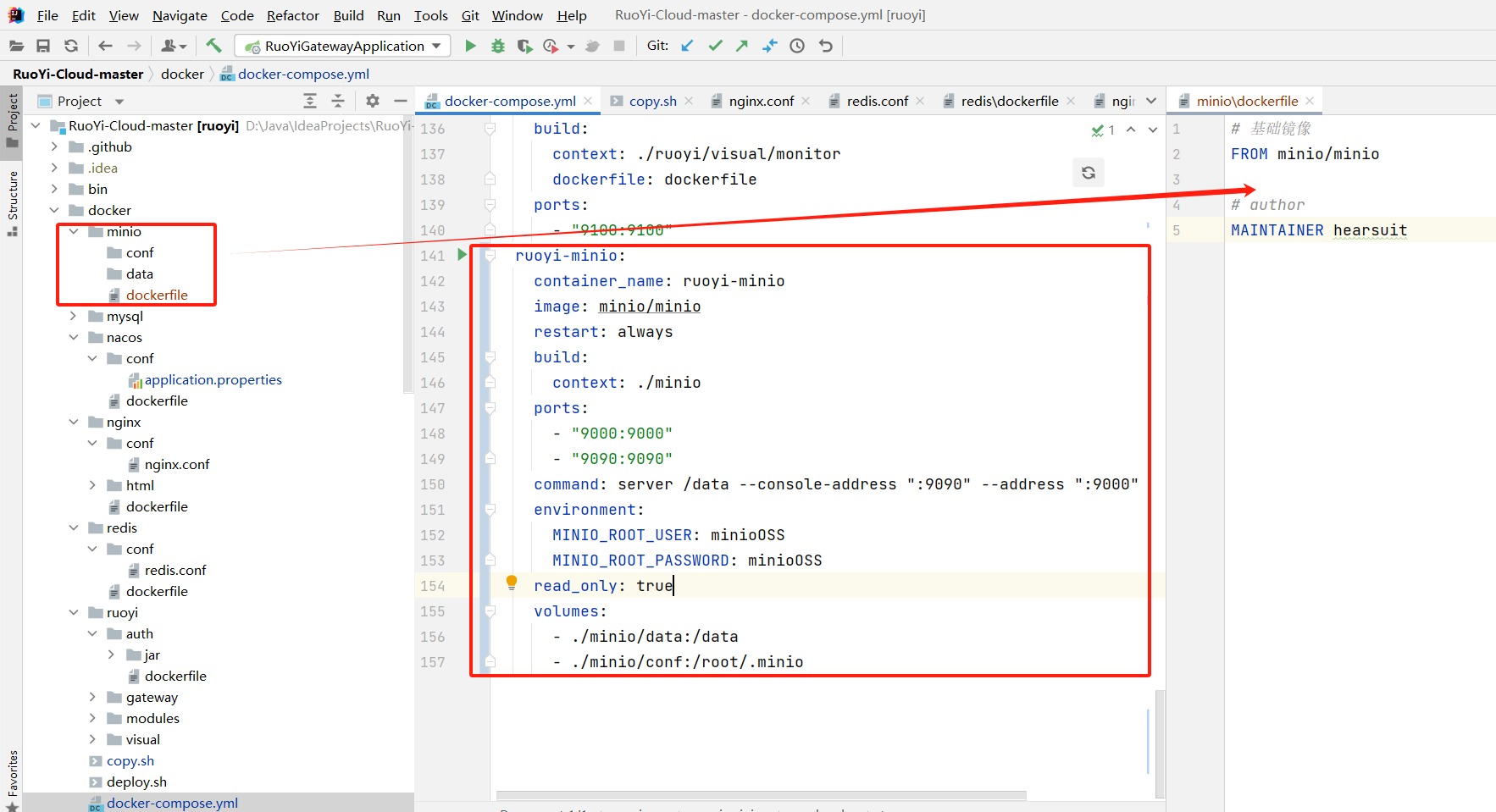Close the minio\dockerfile tab

tap(1310, 101)
